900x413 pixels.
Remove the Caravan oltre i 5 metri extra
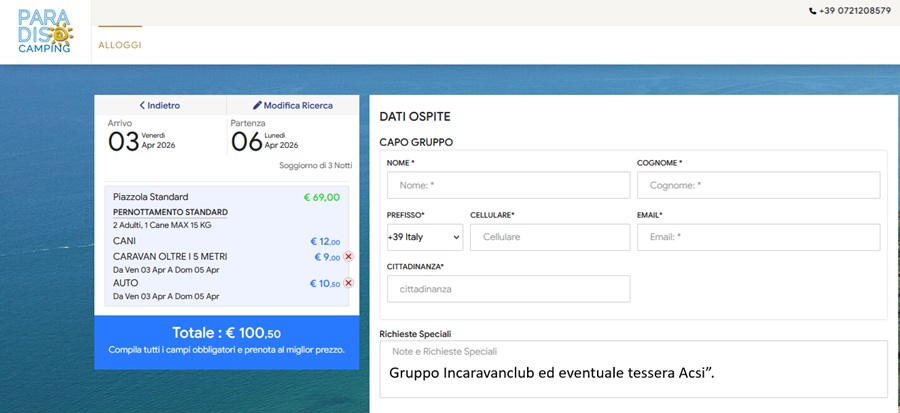(348, 257)
